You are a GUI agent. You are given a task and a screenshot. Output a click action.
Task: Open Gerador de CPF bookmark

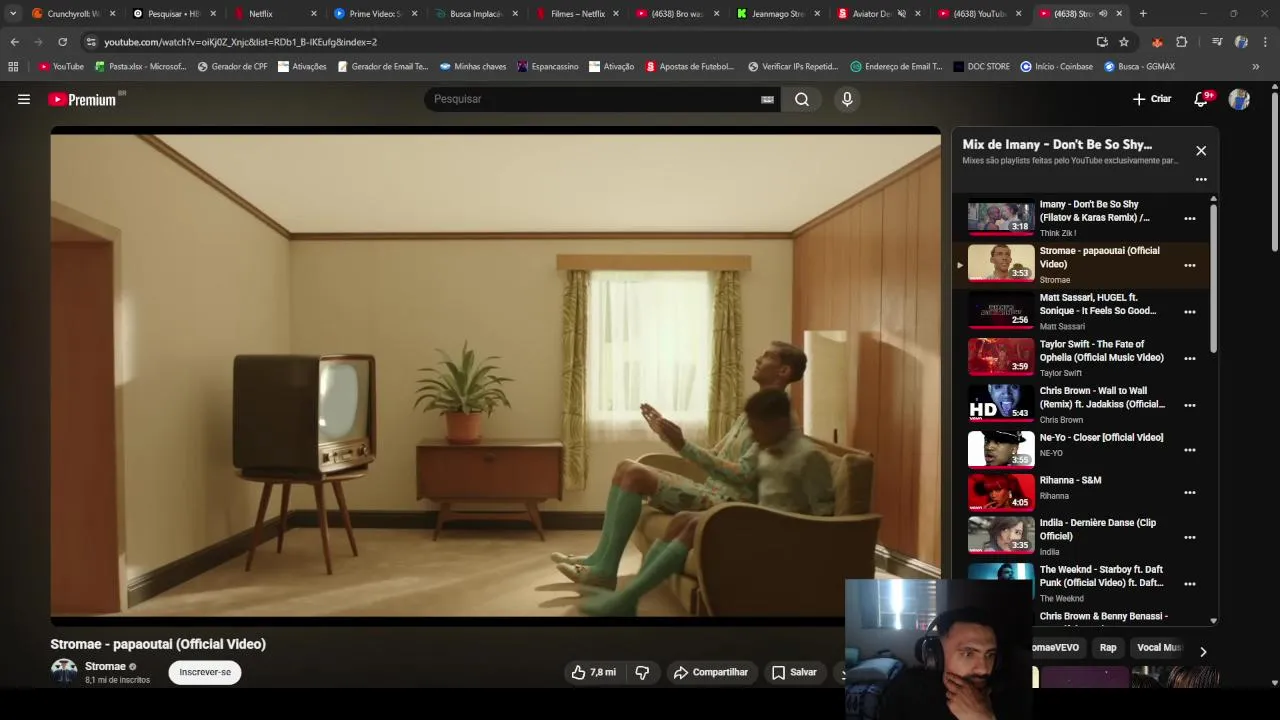(232, 67)
